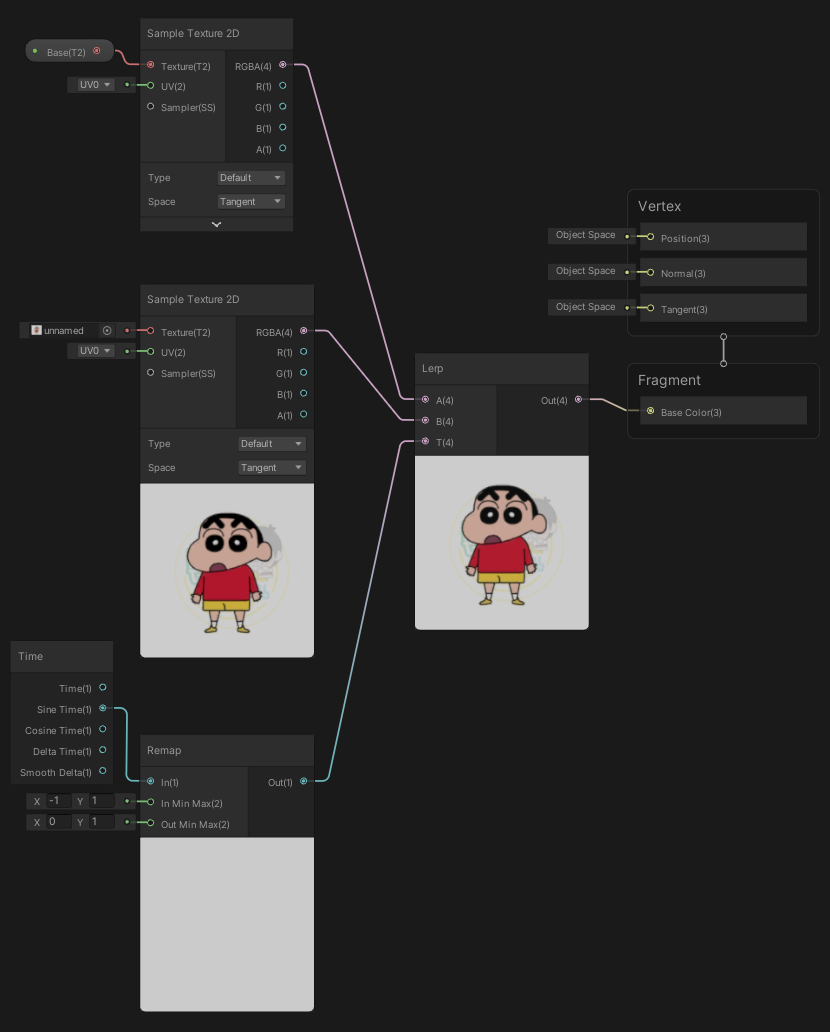Click the unnamed texture asset icon
830x1032 pixels.
tap(36, 330)
